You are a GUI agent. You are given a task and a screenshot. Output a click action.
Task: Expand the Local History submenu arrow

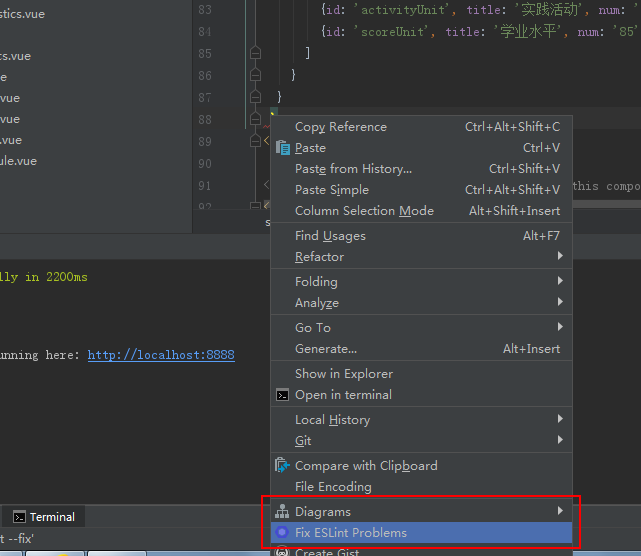pyautogui.click(x=560, y=420)
